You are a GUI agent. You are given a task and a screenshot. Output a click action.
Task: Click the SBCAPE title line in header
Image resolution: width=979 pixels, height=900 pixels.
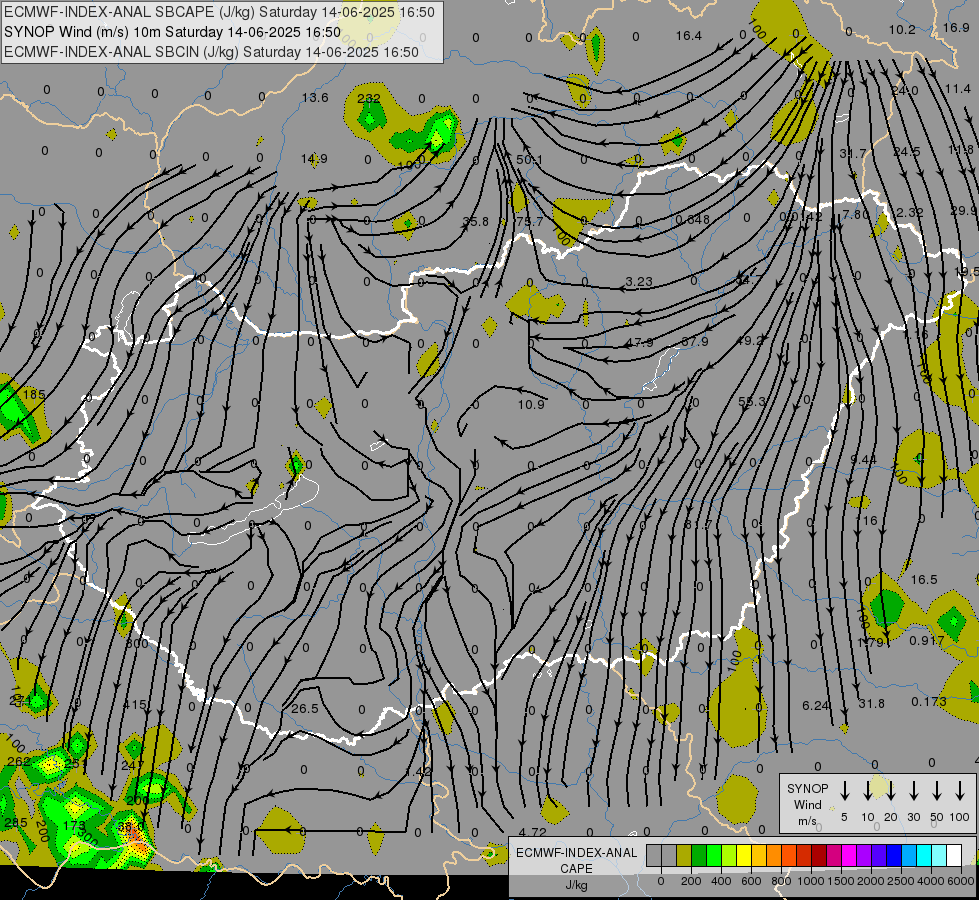pos(219,12)
